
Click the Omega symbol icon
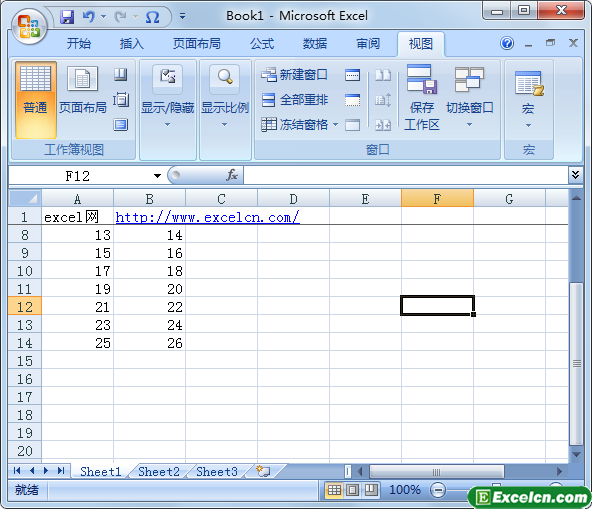tap(152, 17)
